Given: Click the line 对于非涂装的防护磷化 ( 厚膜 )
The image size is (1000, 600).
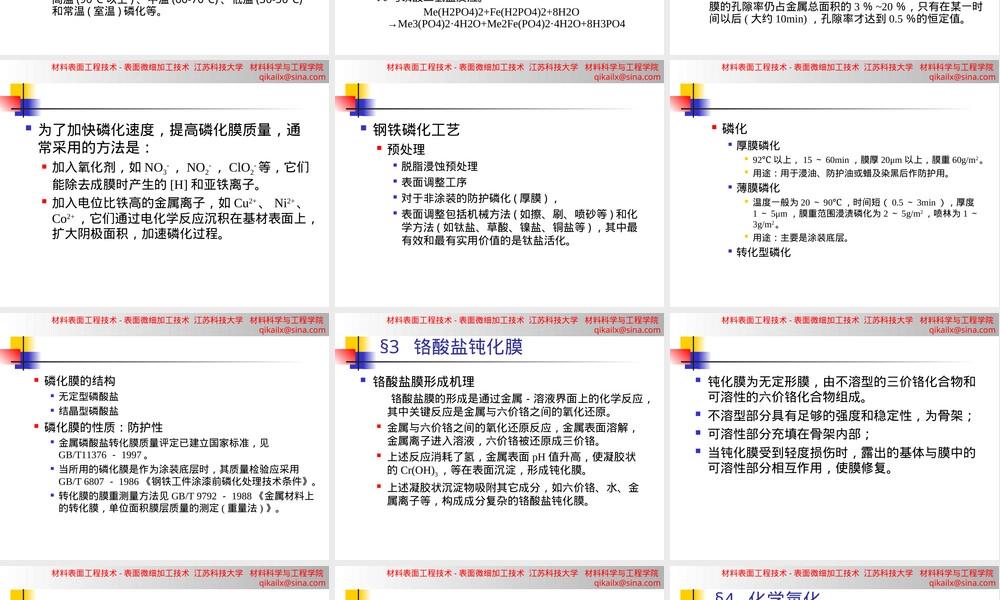Looking at the screenshot, I should [x=478, y=198].
